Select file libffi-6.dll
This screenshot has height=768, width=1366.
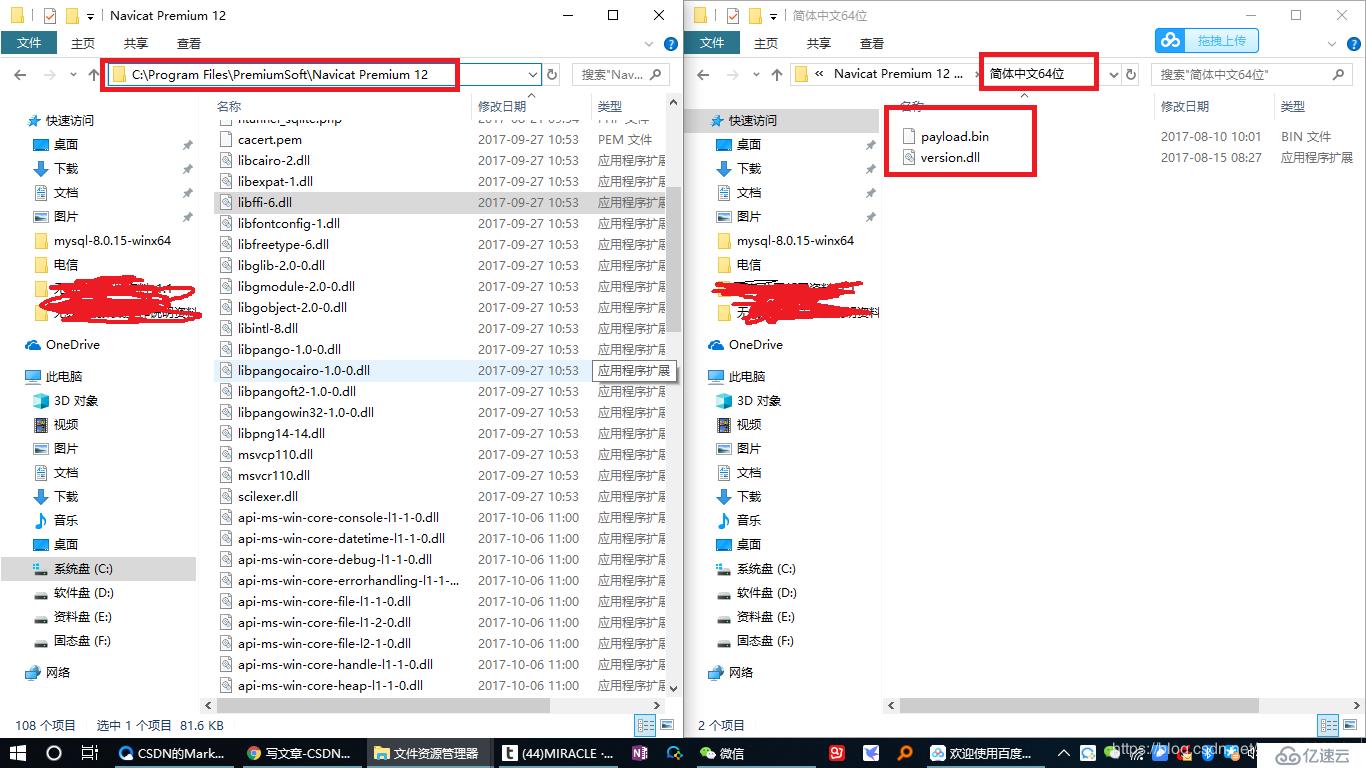pos(265,202)
